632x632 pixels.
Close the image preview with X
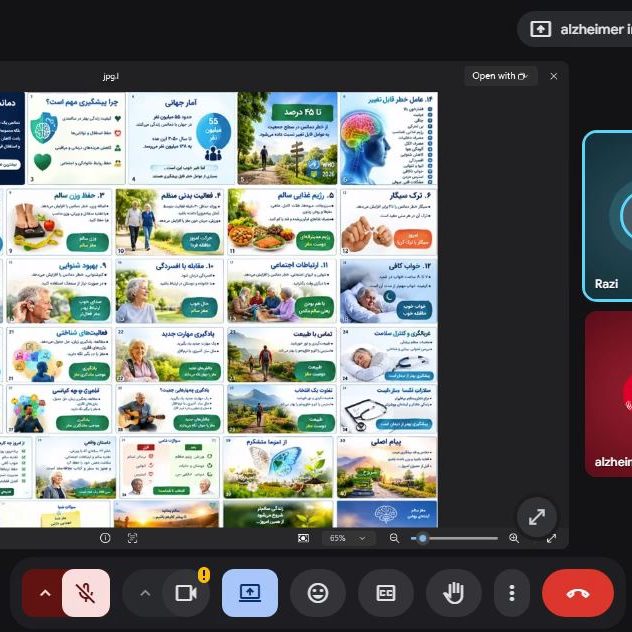pos(554,76)
